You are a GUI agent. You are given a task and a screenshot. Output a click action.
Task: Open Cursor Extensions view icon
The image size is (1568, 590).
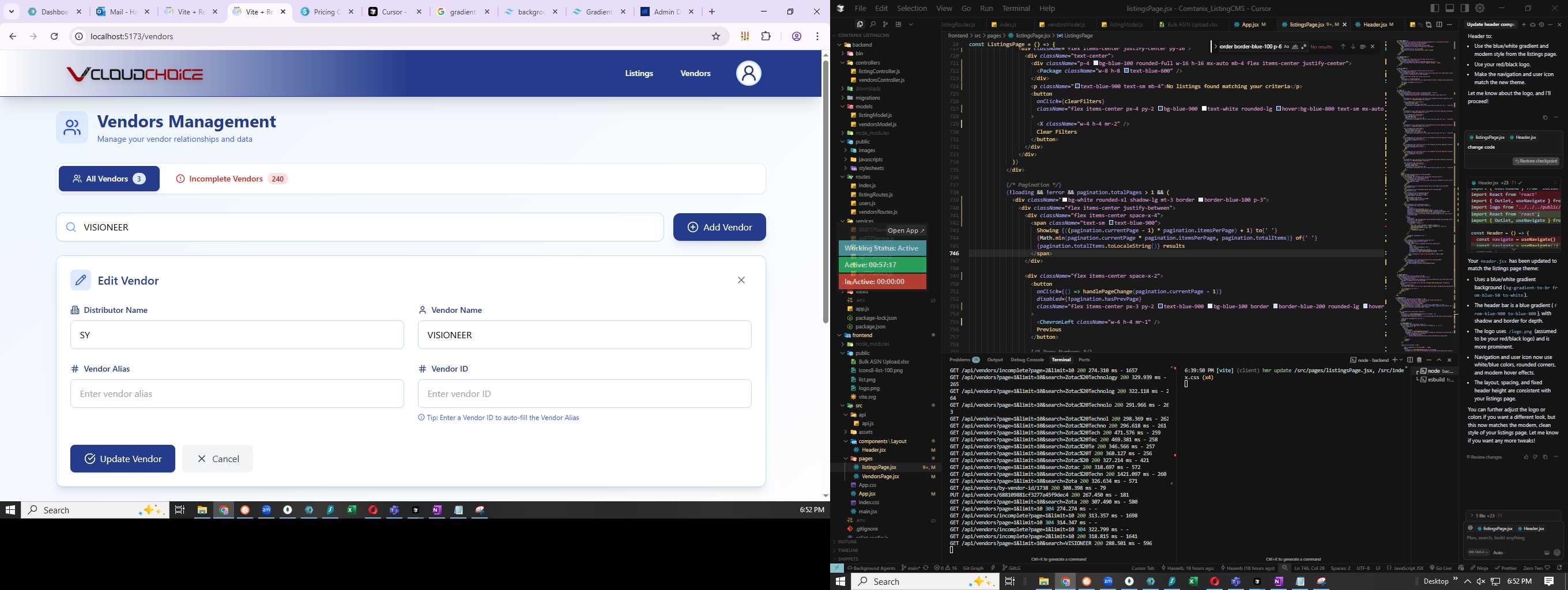pos(899,24)
